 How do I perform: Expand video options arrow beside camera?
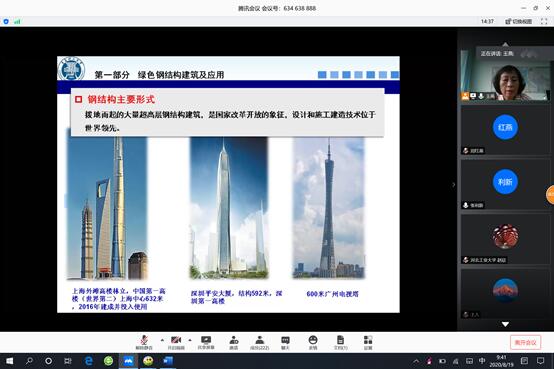190,340
